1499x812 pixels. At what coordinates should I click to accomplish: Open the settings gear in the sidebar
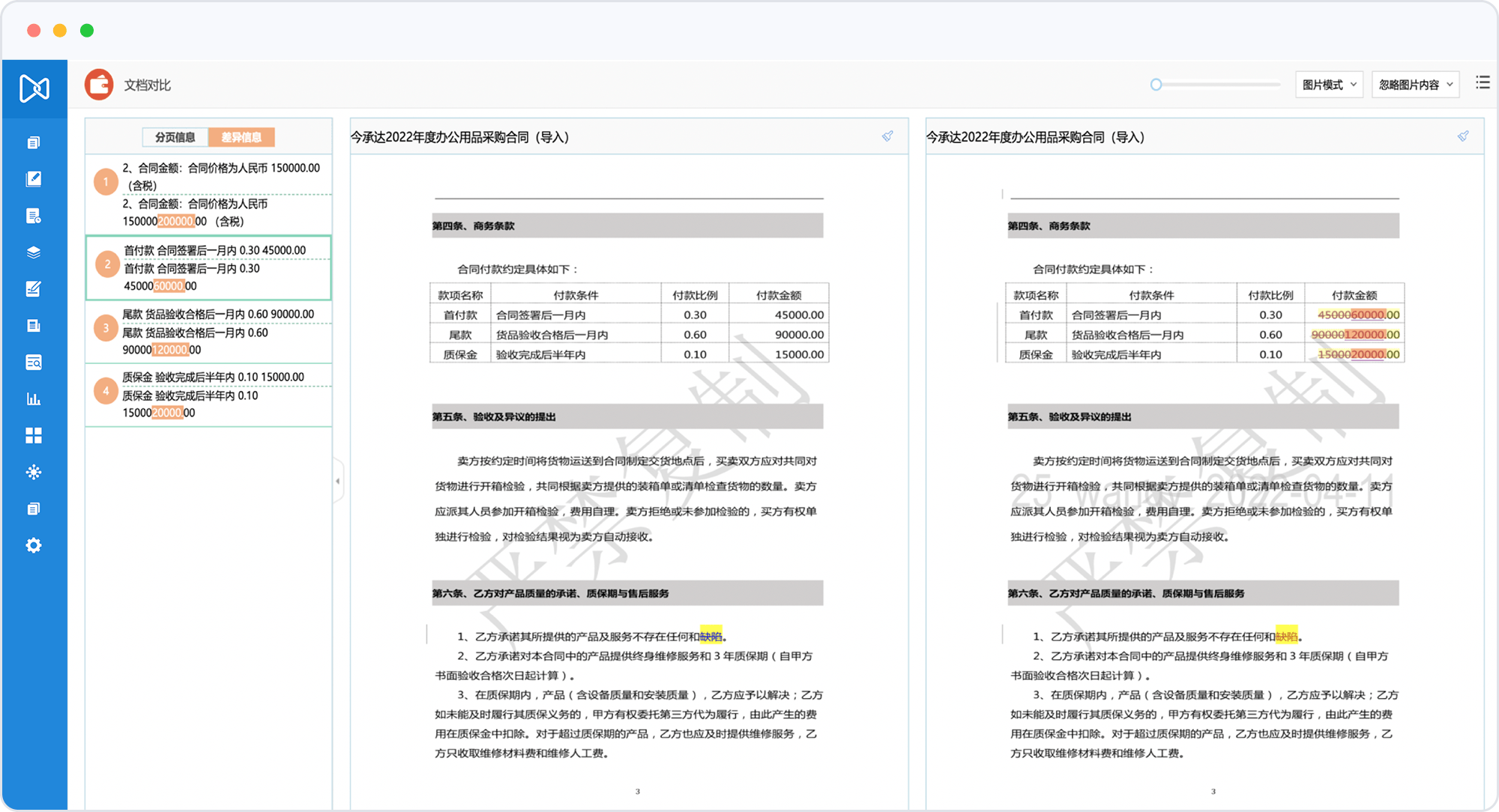[34, 545]
